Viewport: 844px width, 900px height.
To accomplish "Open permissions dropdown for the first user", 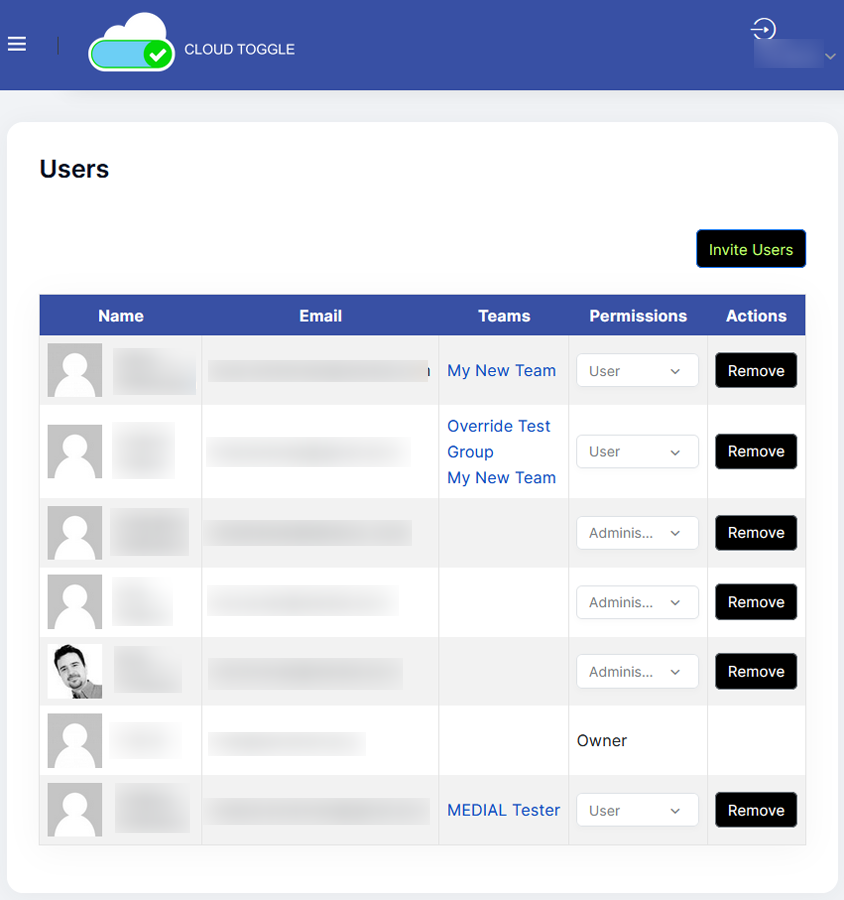I will point(637,371).
